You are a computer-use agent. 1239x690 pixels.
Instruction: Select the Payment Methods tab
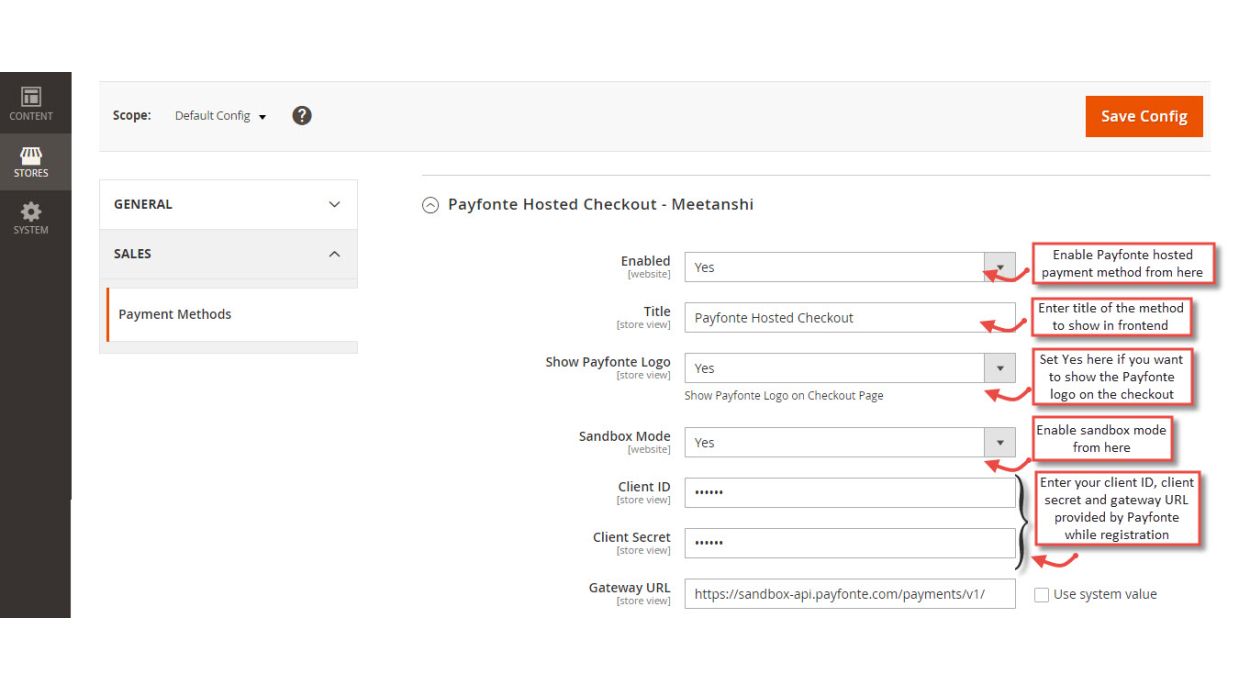click(x=232, y=314)
